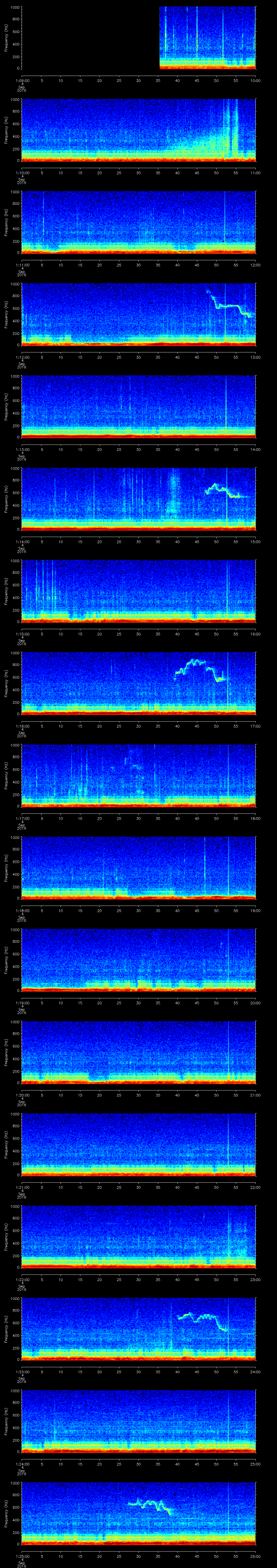Click the 1:13:00 time axis label

point(22,449)
